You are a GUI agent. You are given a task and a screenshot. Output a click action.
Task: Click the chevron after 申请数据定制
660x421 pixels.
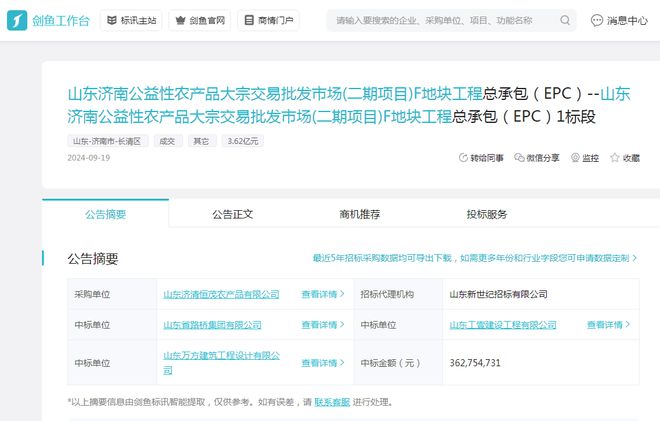pyautogui.click(x=634, y=258)
